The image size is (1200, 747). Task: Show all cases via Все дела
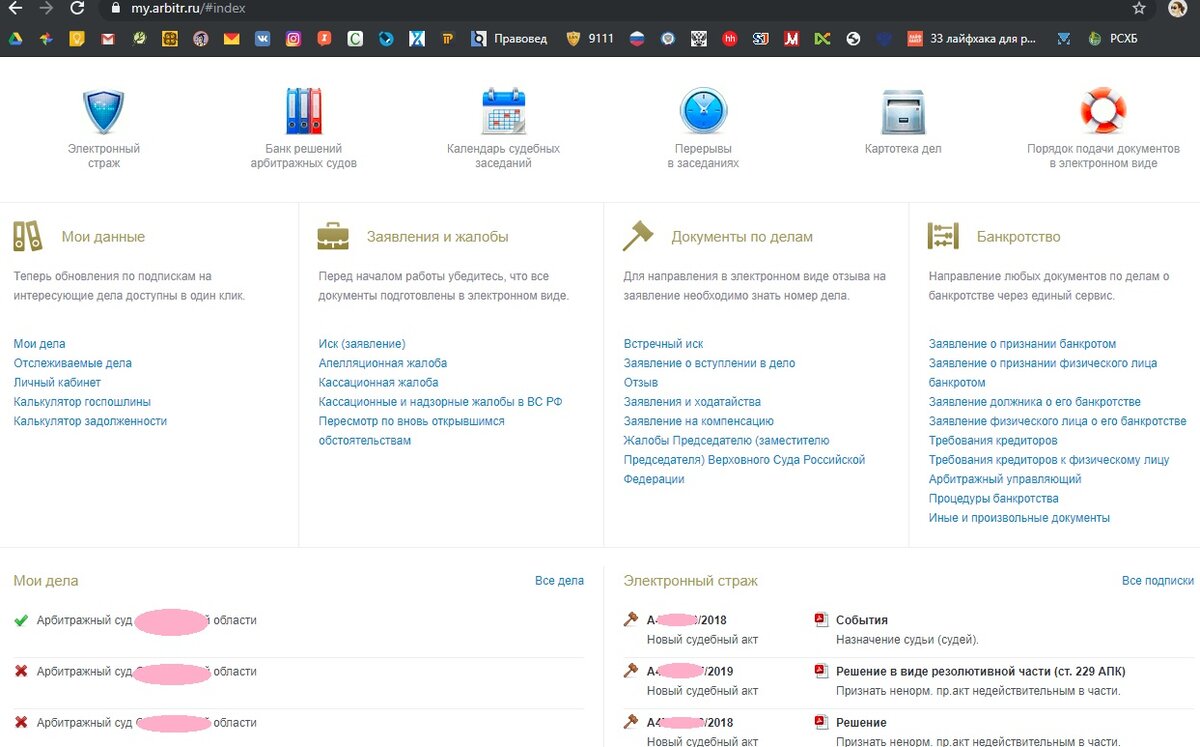pos(559,581)
